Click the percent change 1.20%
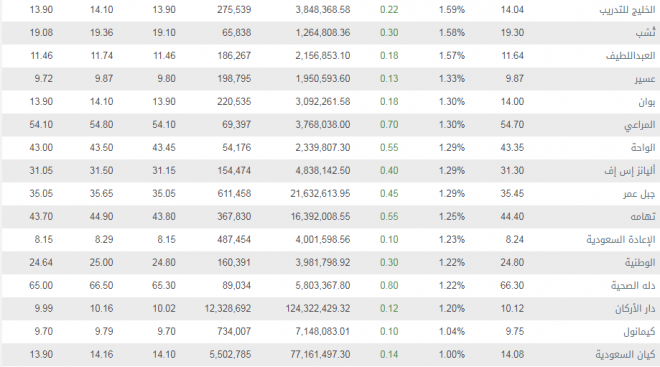 coord(452,308)
